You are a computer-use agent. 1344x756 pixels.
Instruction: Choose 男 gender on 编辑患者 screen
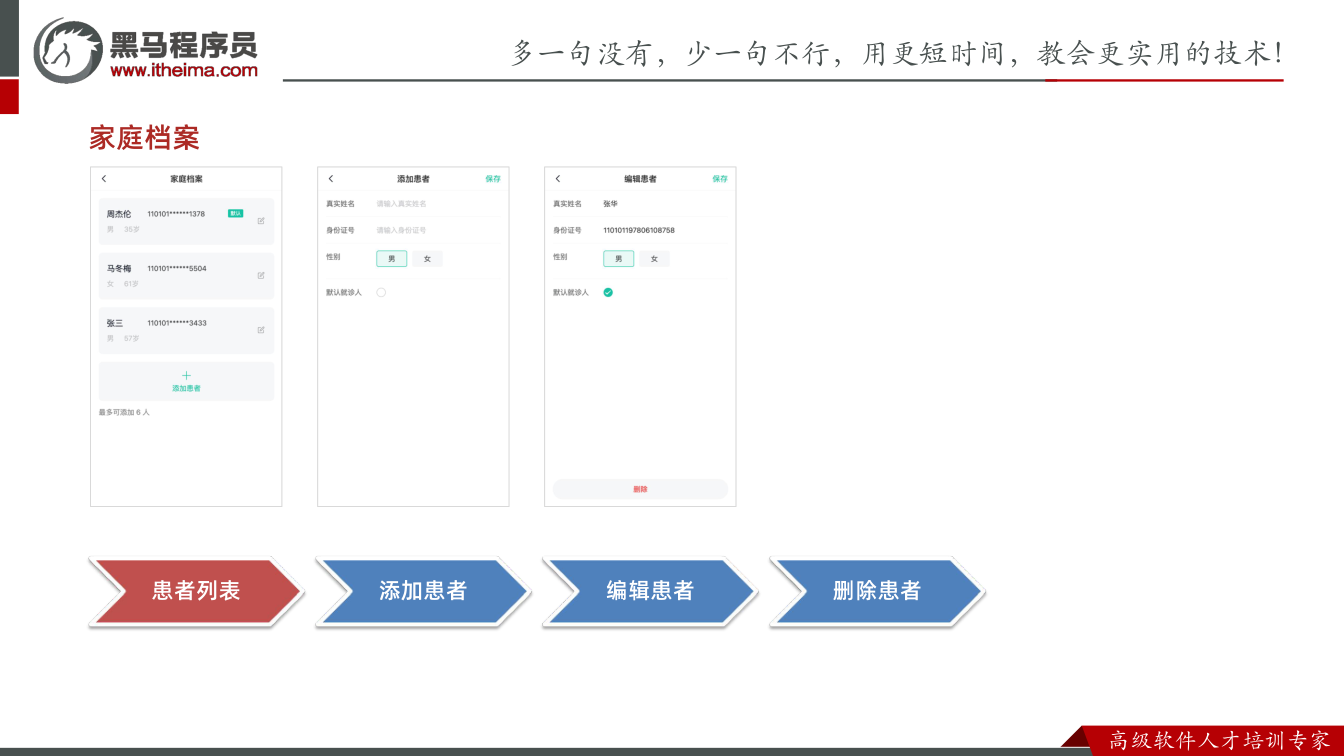pos(618,259)
